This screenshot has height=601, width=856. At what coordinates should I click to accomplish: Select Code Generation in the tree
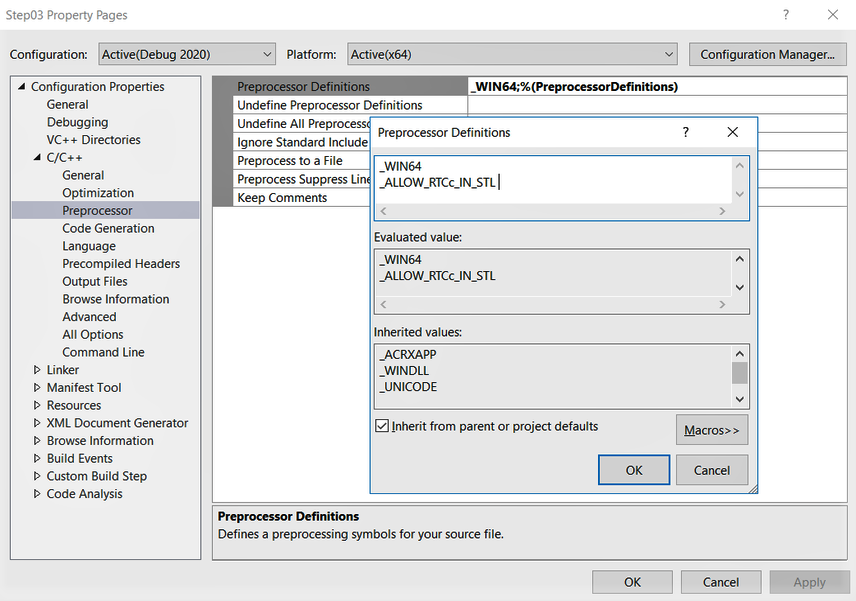(108, 228)
